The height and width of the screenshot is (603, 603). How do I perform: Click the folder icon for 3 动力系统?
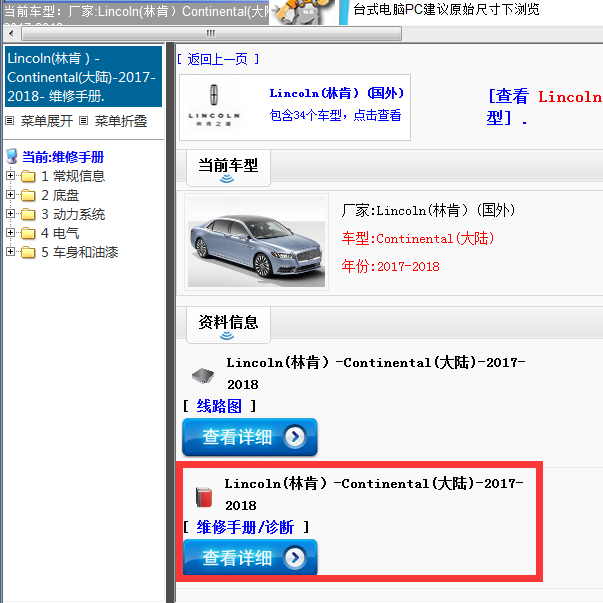28,214
